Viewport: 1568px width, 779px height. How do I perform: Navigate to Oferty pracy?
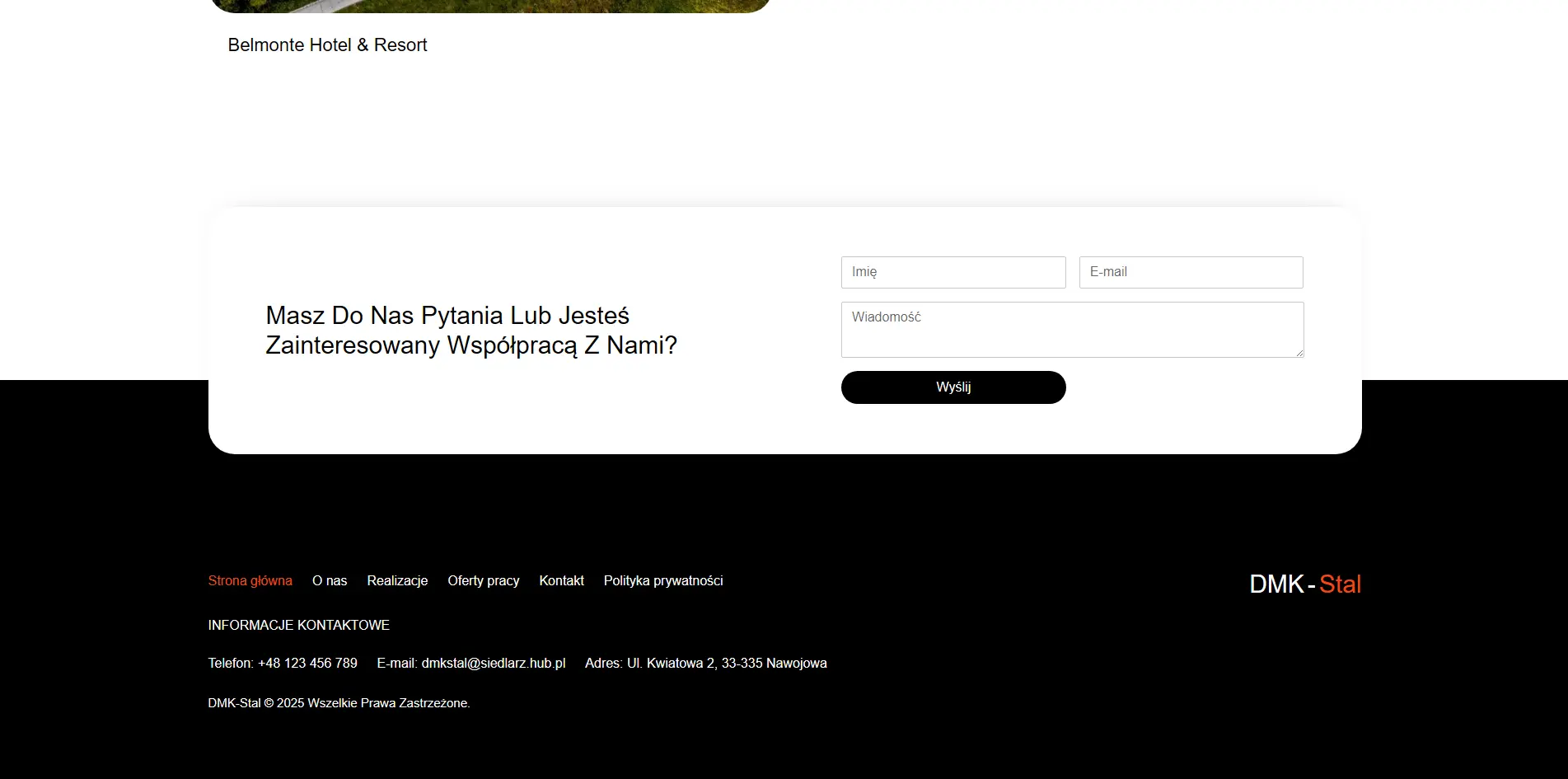[x=483, y=581]
